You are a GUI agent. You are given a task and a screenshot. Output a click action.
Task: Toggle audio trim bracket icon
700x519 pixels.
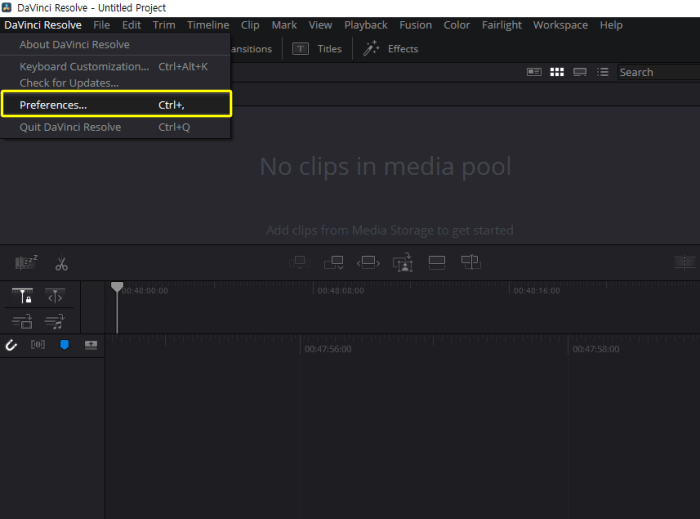(x=38, y=345)
